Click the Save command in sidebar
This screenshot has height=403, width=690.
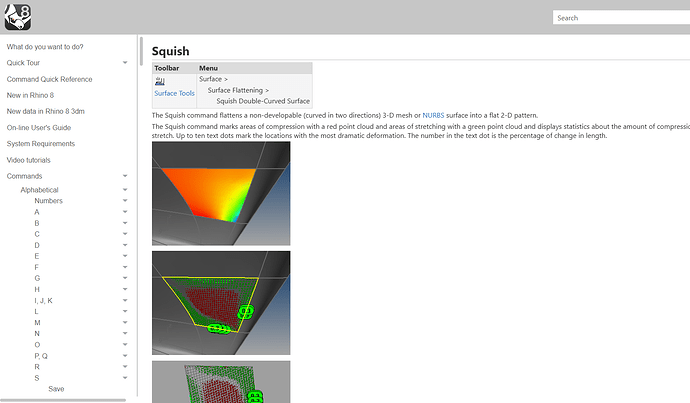(x=56, y=389)
